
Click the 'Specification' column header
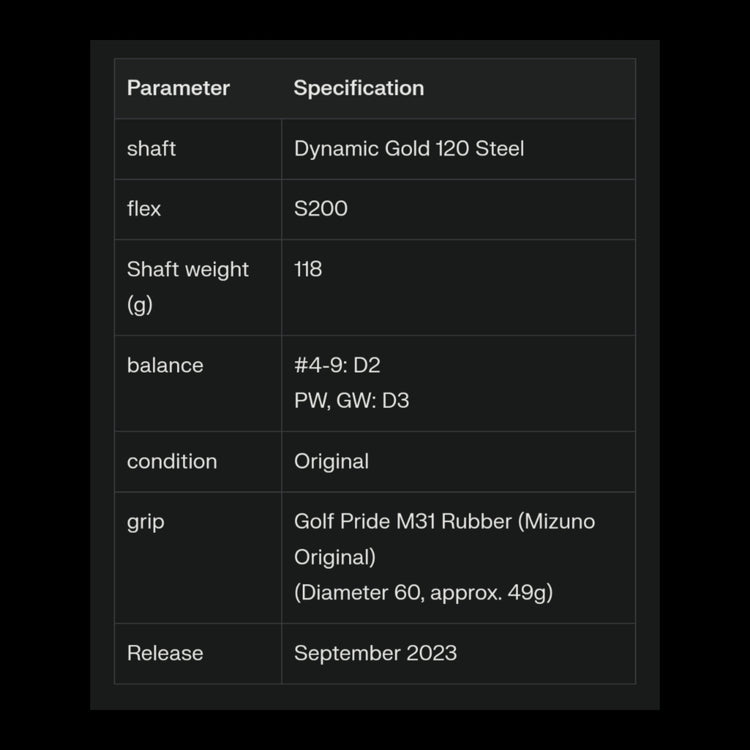coord(358,88)
